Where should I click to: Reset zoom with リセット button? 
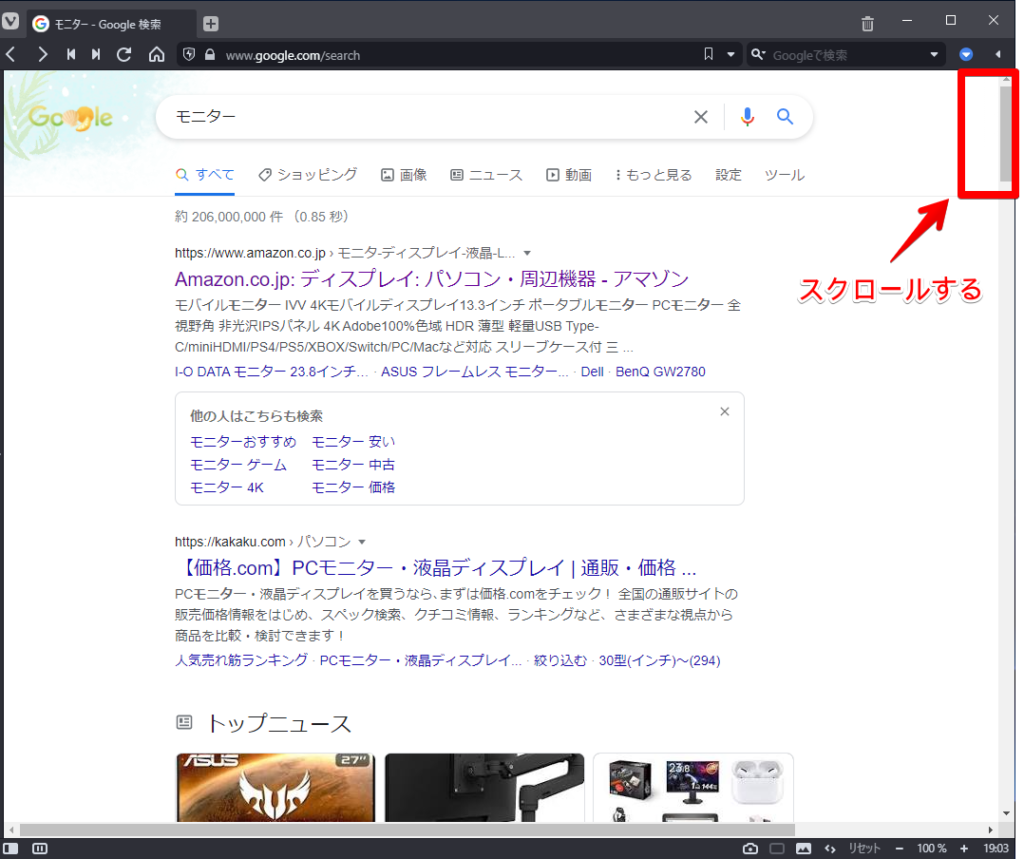(864, 849)
